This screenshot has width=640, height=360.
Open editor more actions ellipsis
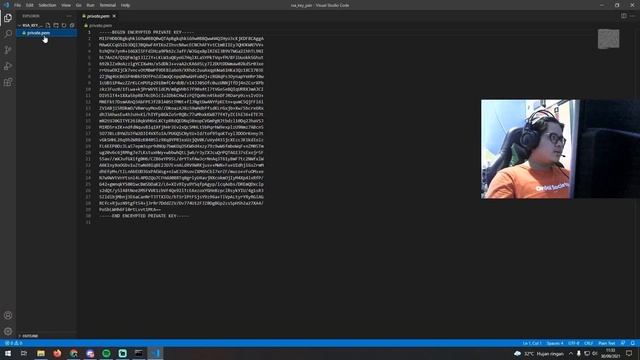pos(632,16)
